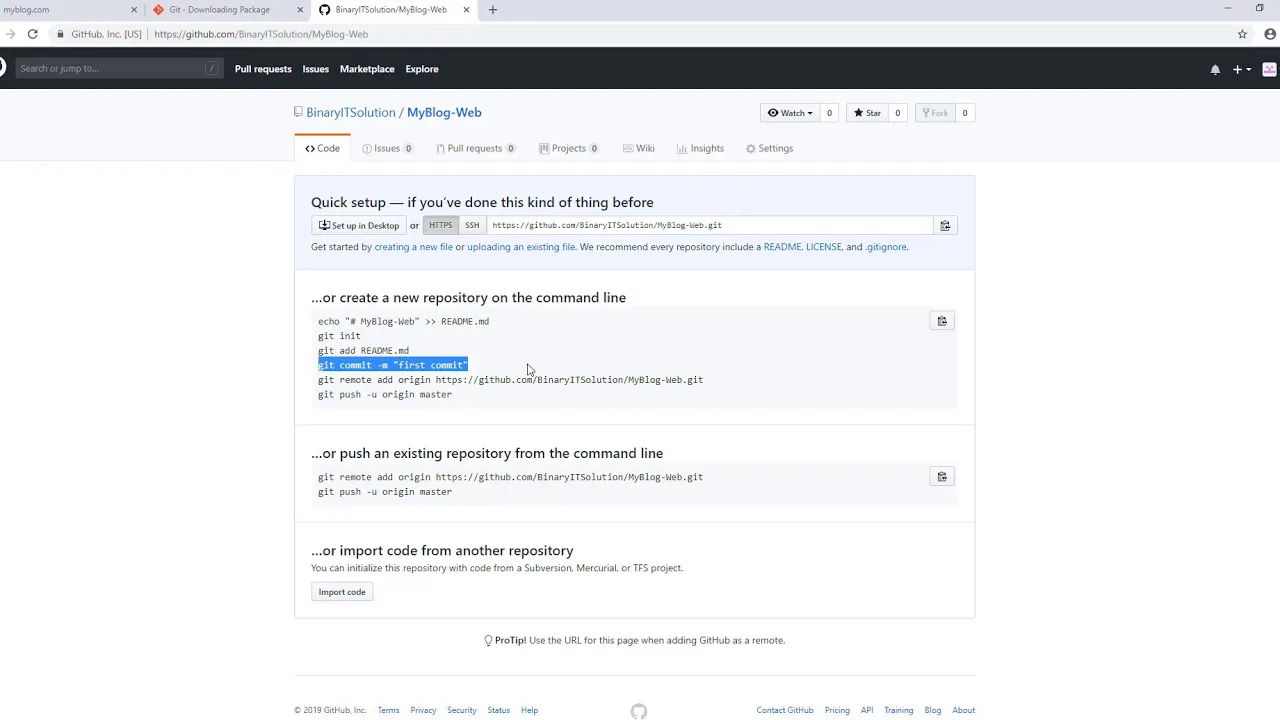The width and height of the screenshot is (1280, 720).
Task: Open the Privacy footer link
Action: coord(423,711)
